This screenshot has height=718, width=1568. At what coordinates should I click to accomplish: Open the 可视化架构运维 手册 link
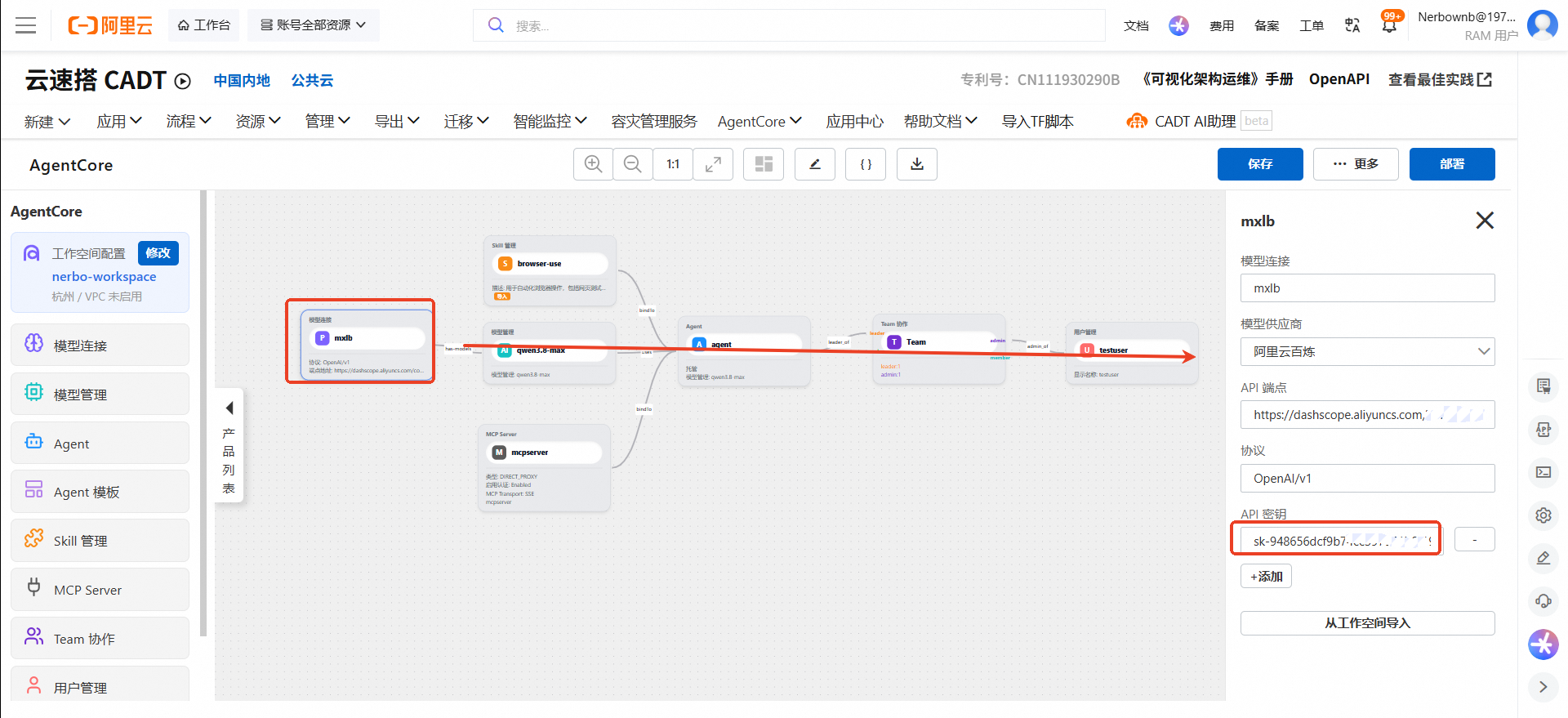(1217, 79)
